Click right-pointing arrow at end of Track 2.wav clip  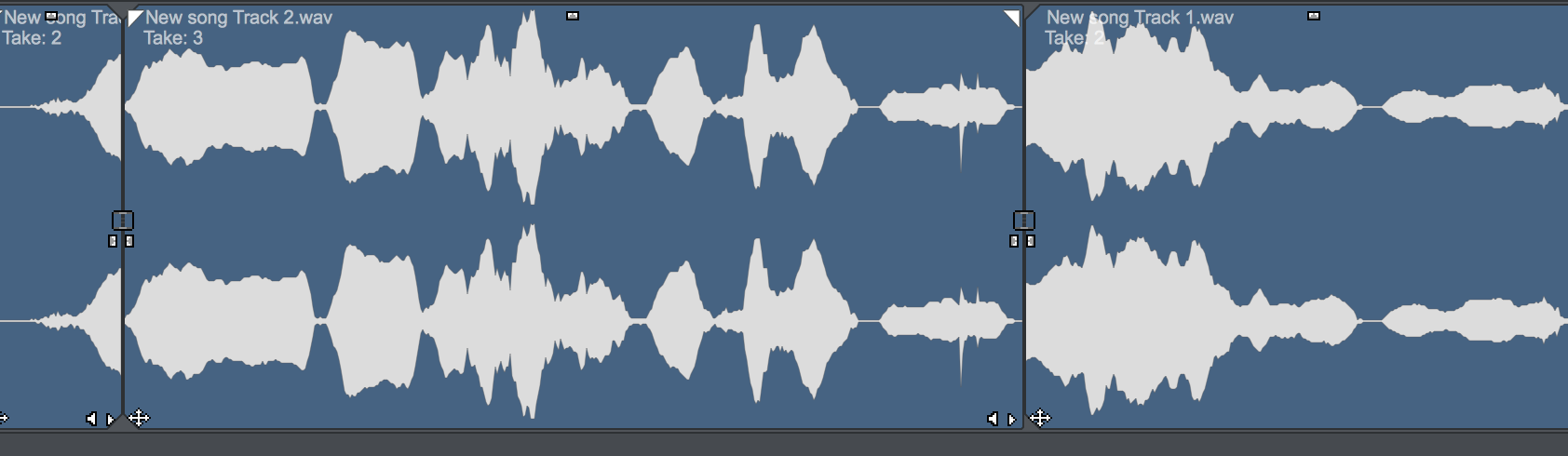[x=1012, y=419]
